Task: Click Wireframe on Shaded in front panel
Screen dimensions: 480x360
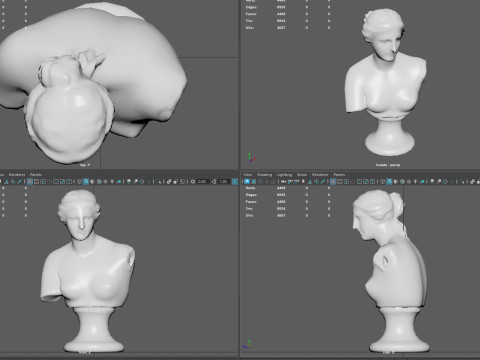Action: pos(99,181)
